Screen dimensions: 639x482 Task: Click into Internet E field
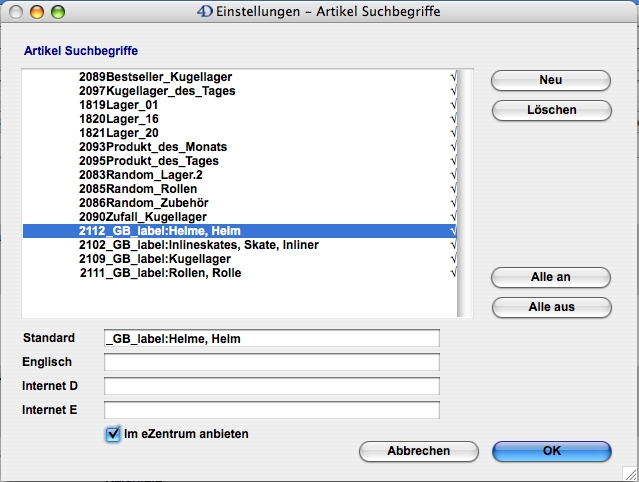click(x=271, y=409)
